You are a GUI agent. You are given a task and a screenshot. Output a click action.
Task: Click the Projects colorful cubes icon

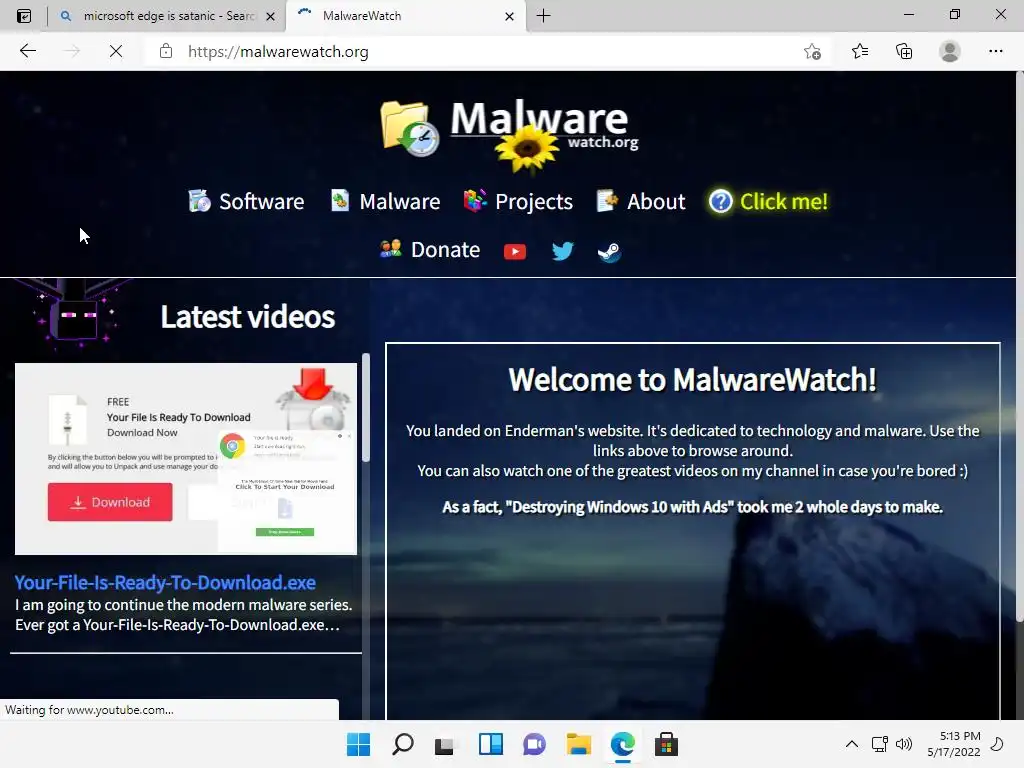[x=475, y=200]
